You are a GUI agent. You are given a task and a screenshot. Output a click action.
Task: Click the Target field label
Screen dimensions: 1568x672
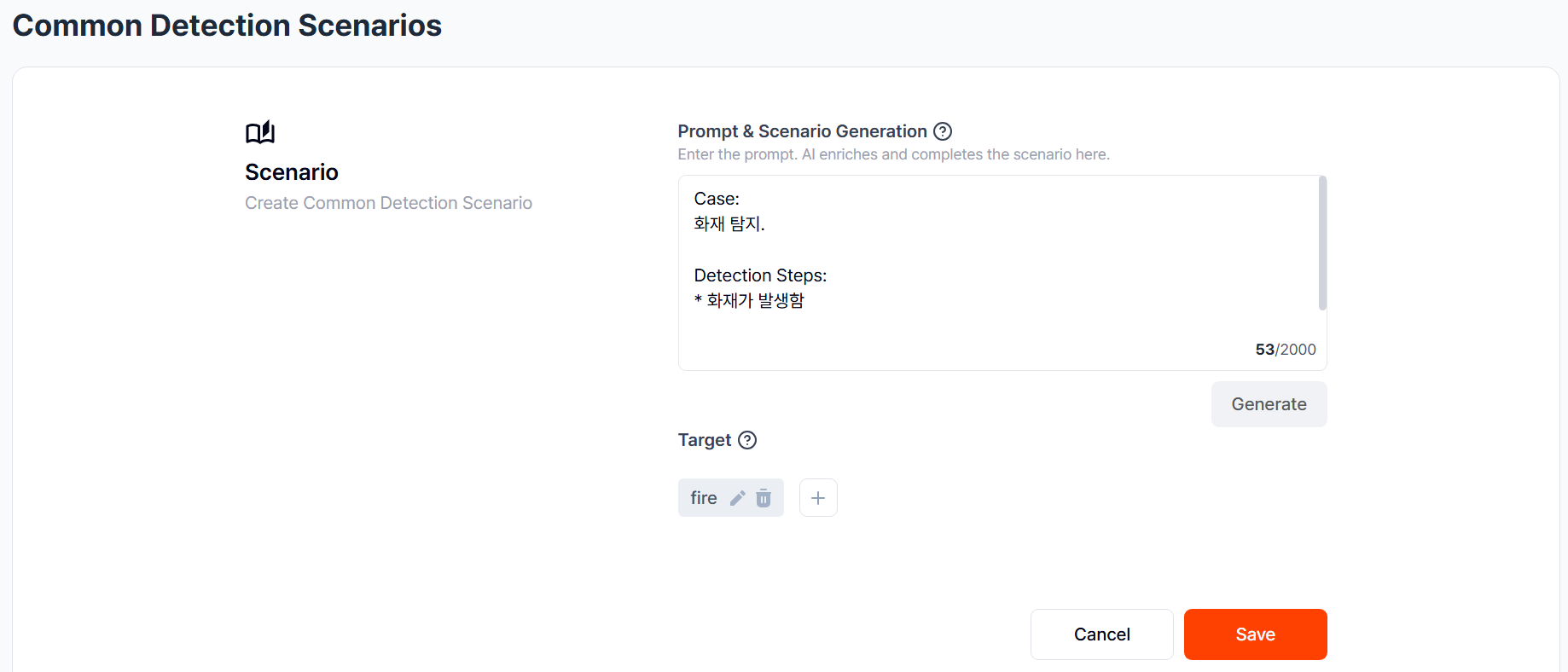click(704, 440)
